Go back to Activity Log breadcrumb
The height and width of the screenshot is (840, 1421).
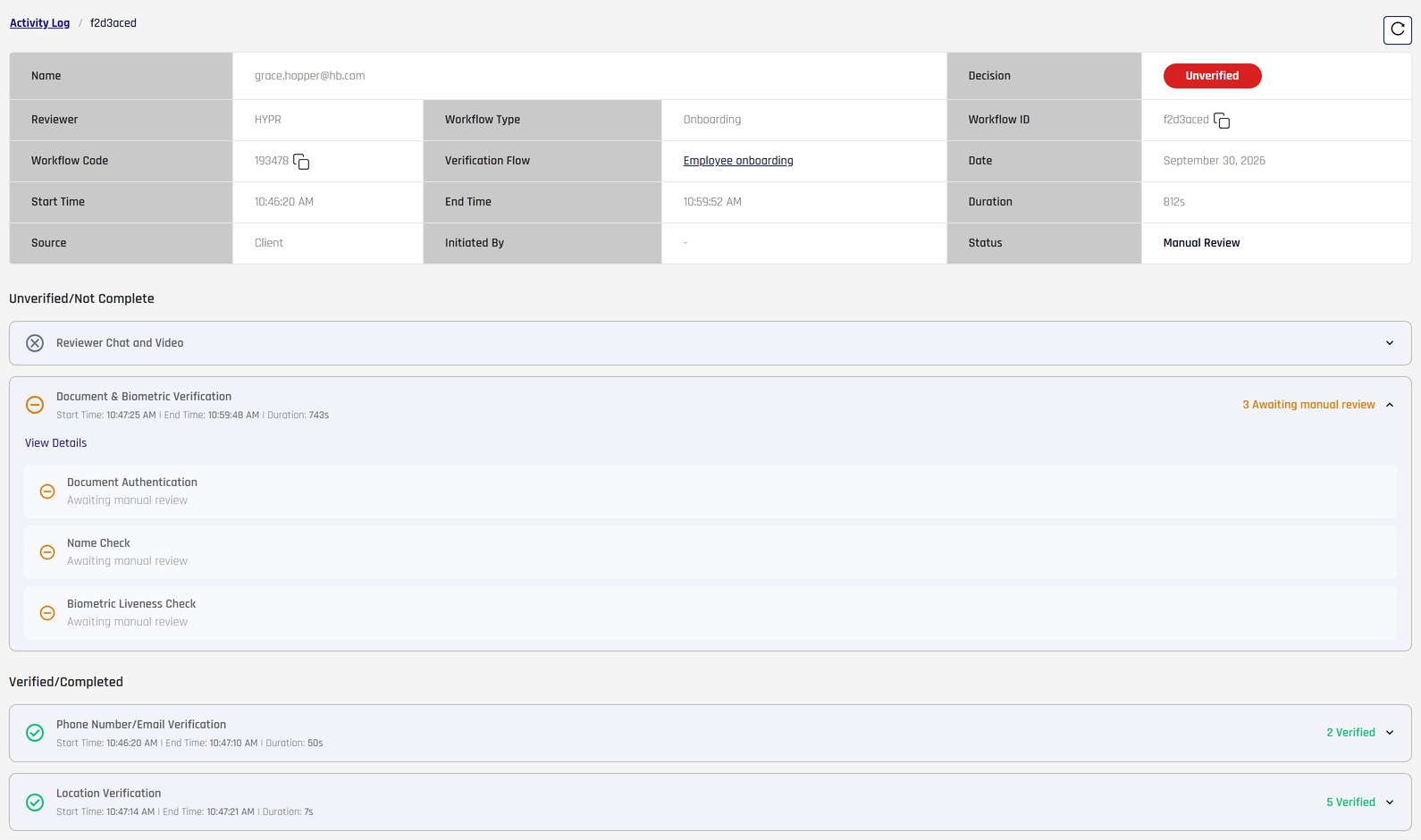tap(39, 23)
